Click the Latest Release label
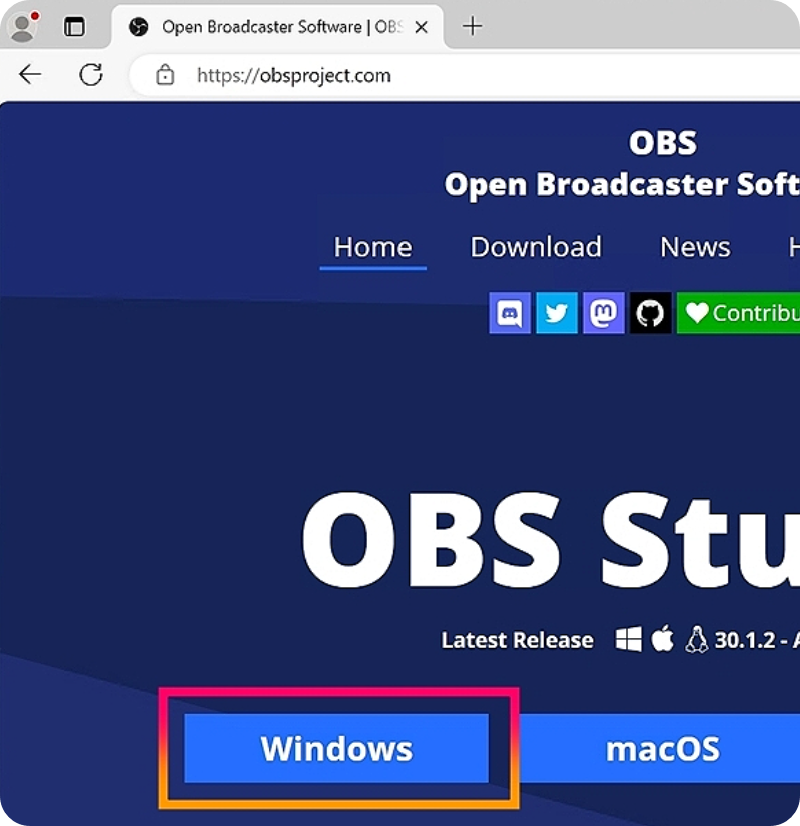Viewport: 800px width, 826px height. click(x=517, y=640)
